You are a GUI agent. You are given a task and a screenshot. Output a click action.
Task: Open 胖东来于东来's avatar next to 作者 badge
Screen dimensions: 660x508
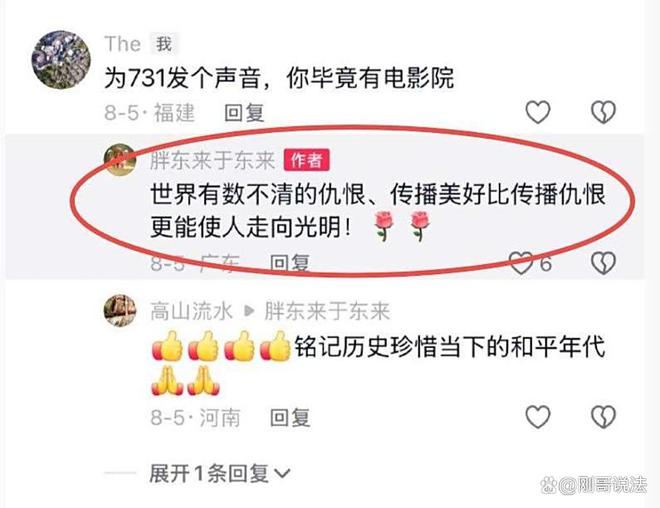[120, 160]
